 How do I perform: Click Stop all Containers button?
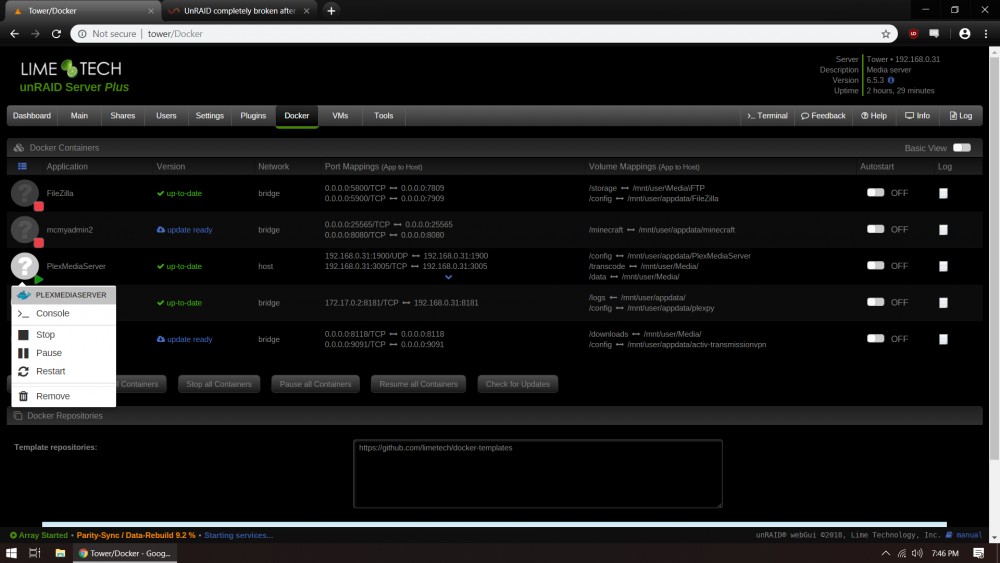click(x=219, y=384)
